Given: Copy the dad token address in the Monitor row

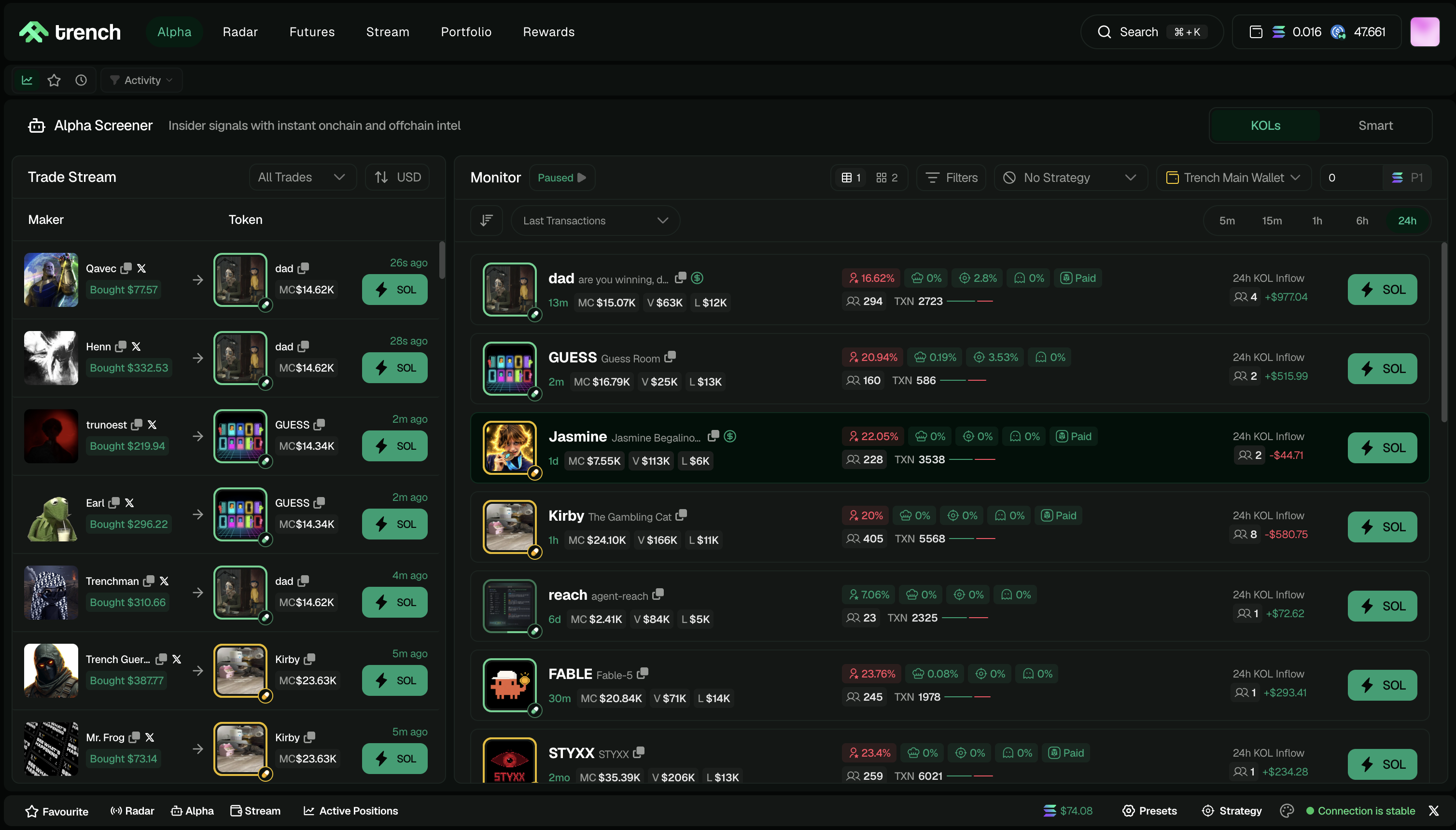Looking at the screenshot, I should [680, 277].
